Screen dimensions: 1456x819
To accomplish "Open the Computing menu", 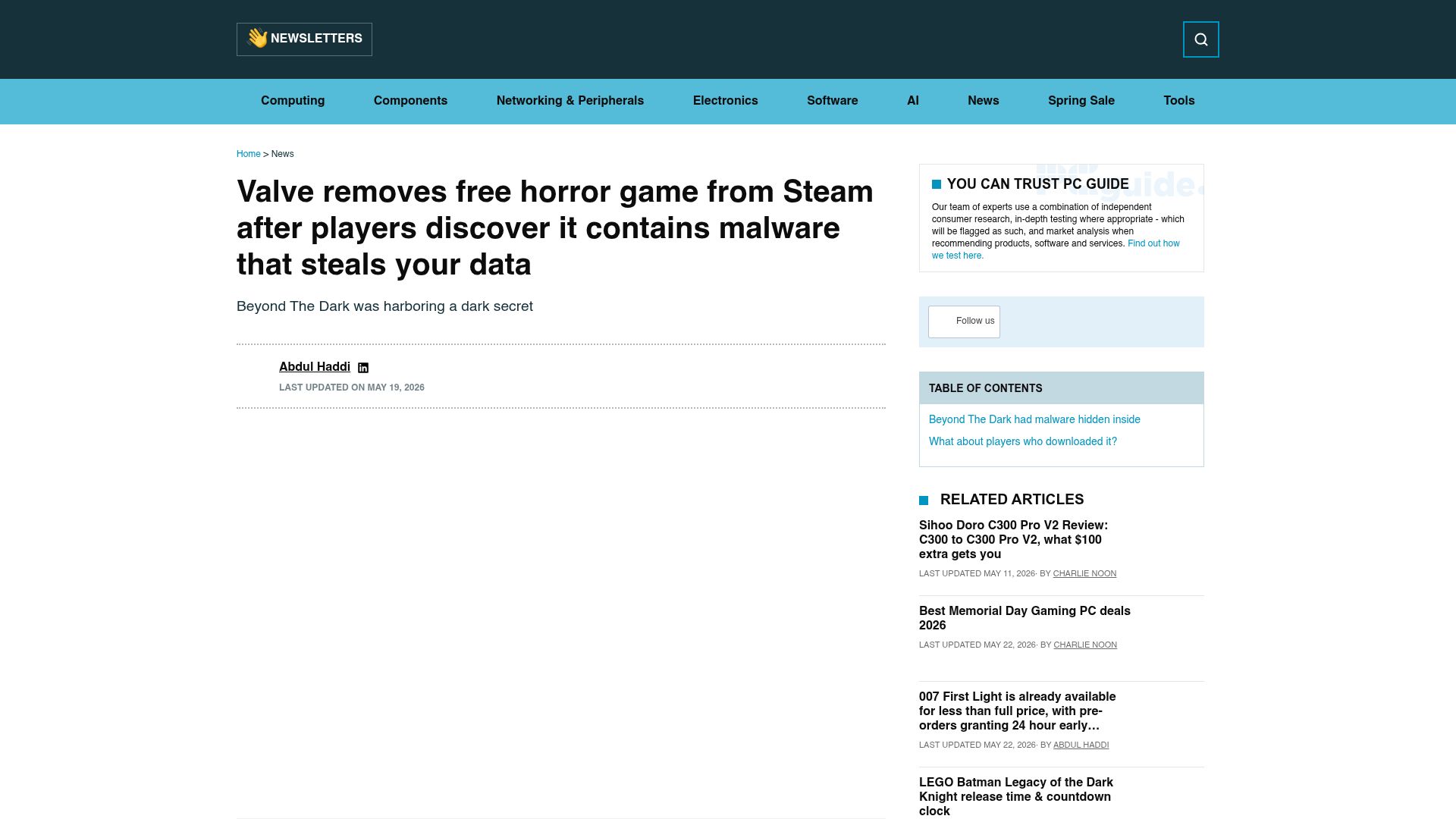I will (x=293, y=101).
